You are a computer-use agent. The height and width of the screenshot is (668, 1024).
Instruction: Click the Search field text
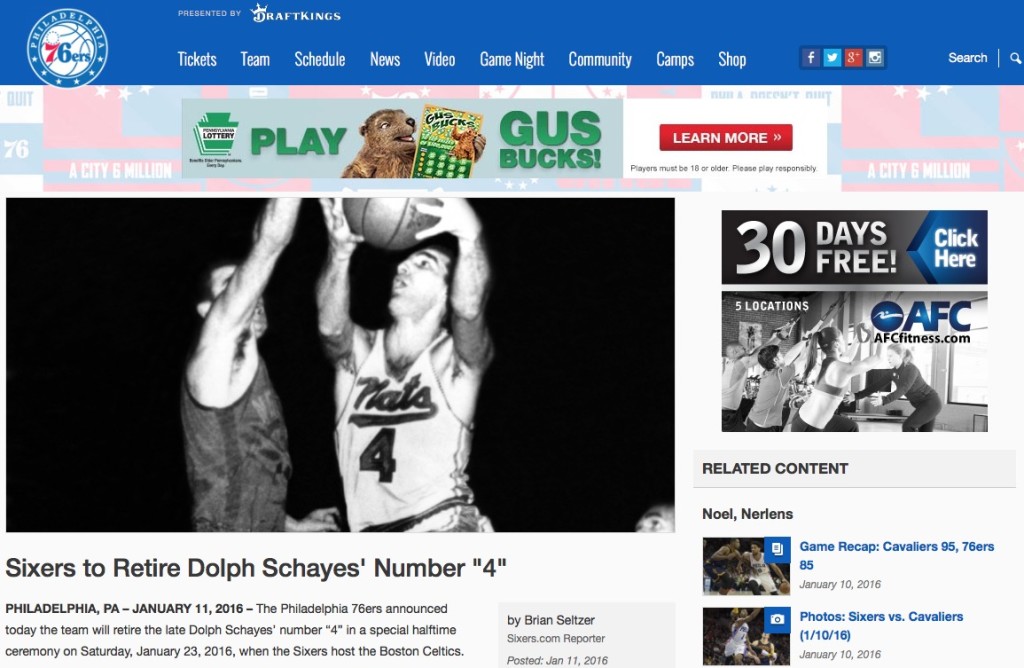967,58
